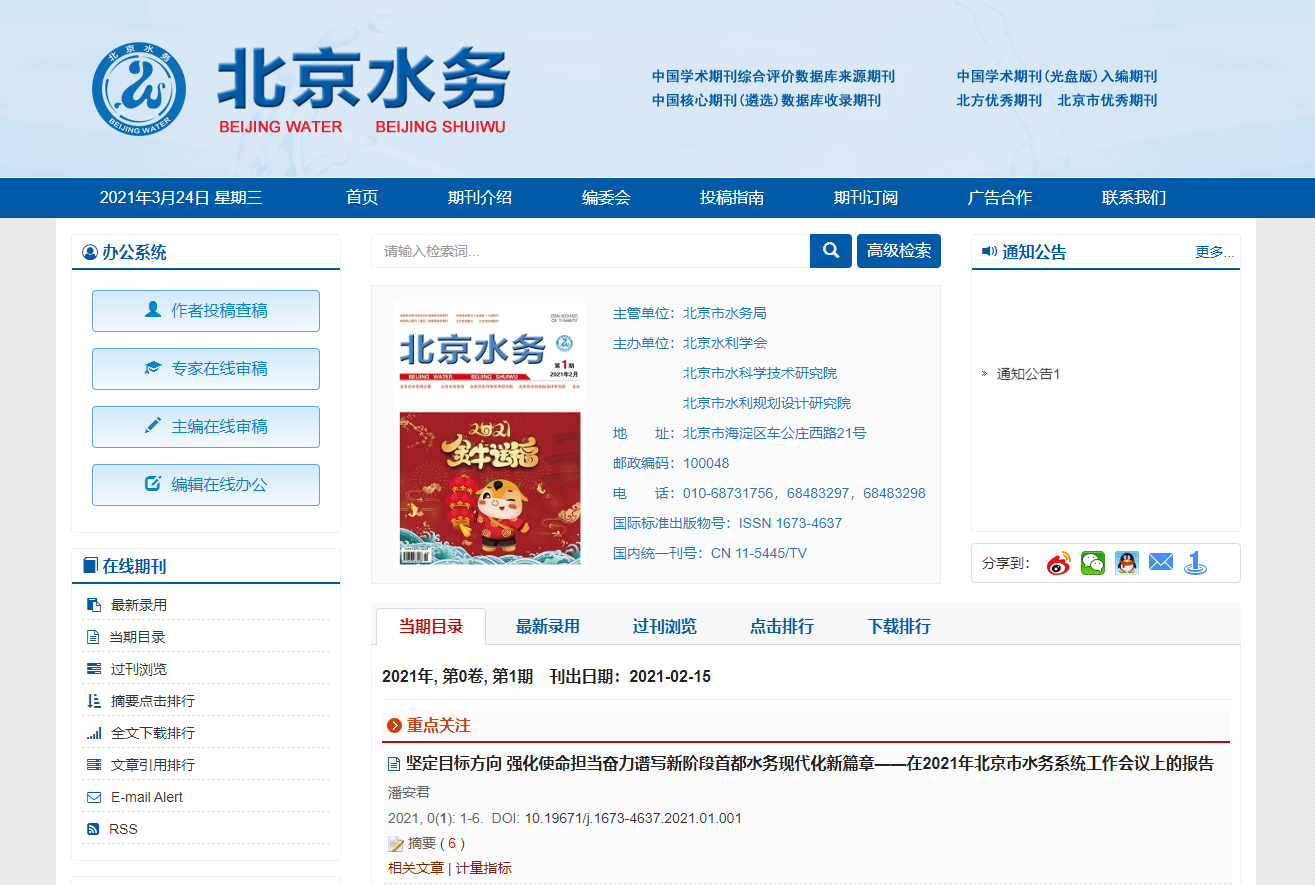Click the 北京水务 header title text
The image size is (1315, 885).
pyautogui.click(x=364, y=78)
